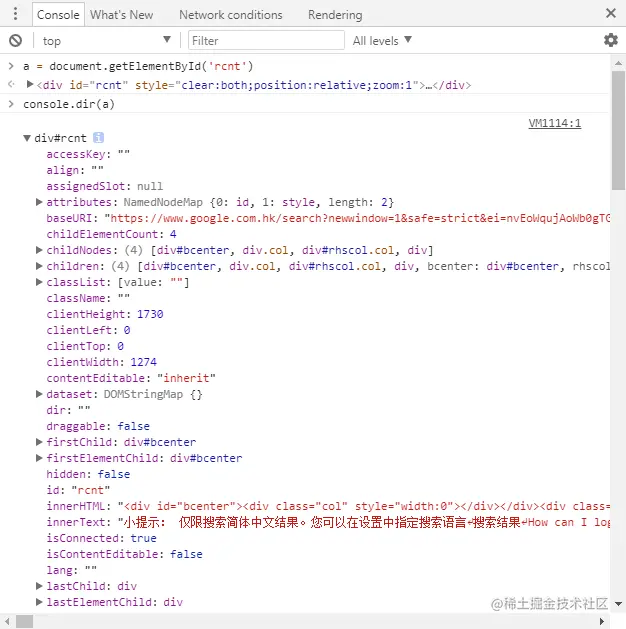Screen dimensions: 626x629
Task: Open the Rendering tab
Action: (x=335, y=15)
